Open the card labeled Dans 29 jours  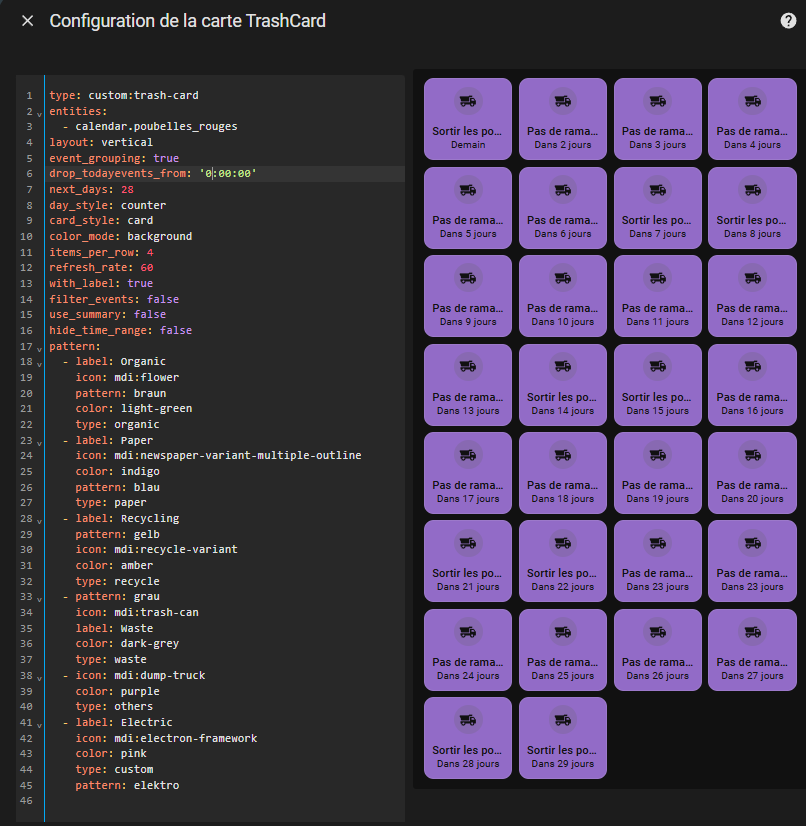(x=563, y=738)
